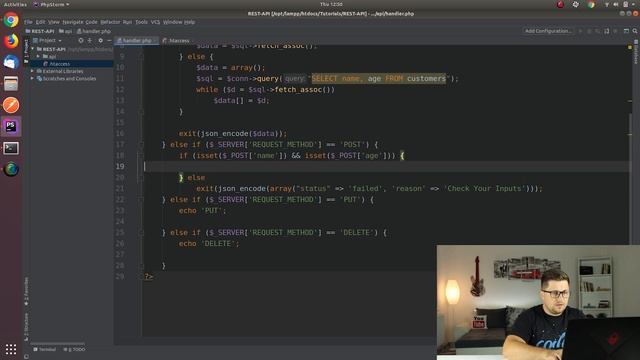Screen dimensions: 640x360
Task: Open the green globe dock icon
Action: pos(11,169)
